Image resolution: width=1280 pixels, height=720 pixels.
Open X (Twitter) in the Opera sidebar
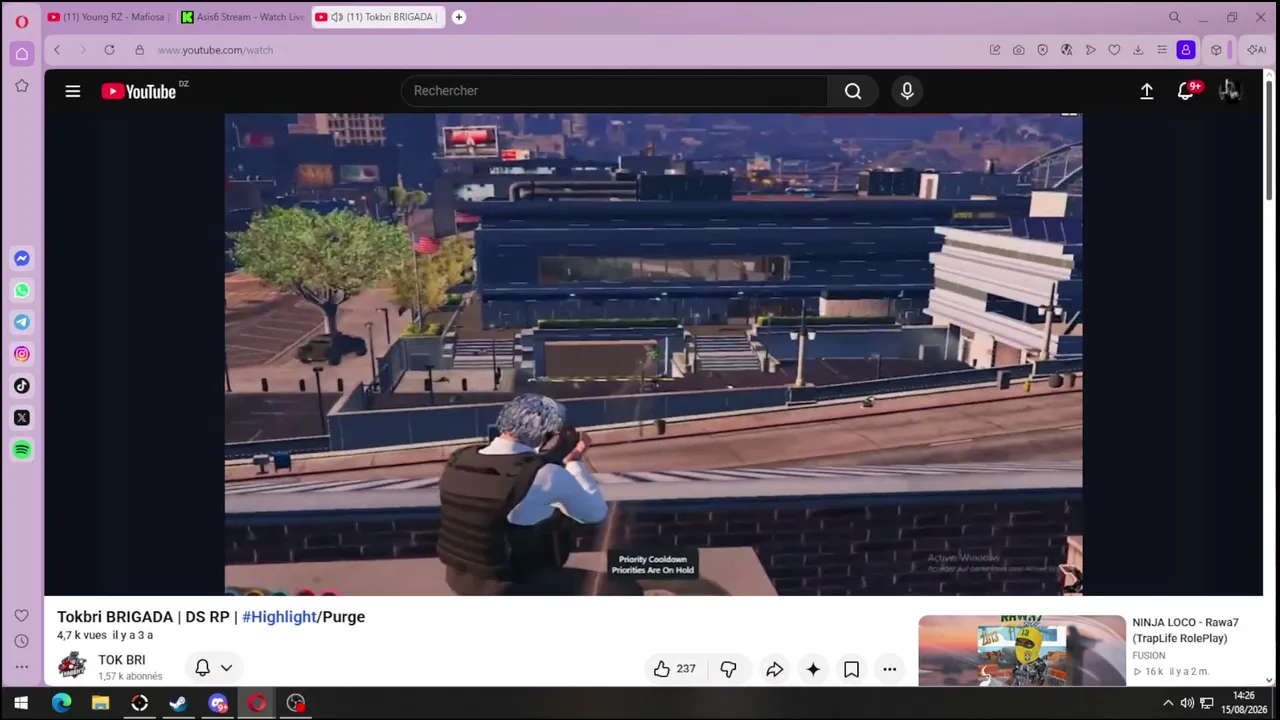coord(21,418)
